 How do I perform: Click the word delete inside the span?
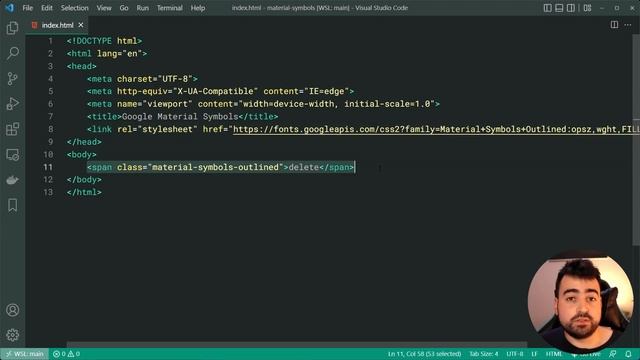[x=304, y=167]
